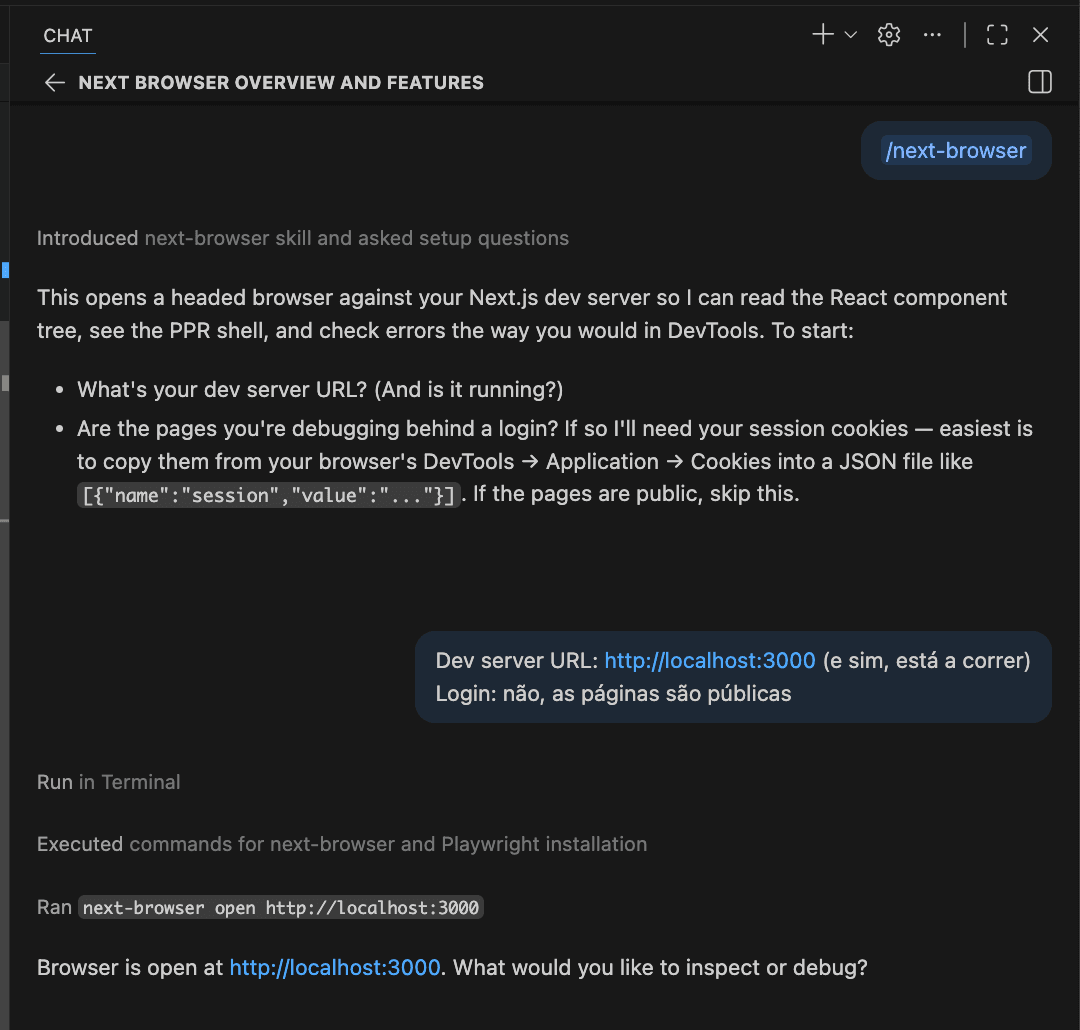Select the 'Dev server URL' user message bubble
This screenshot has height=1030, width=1080.
(733, 677)
